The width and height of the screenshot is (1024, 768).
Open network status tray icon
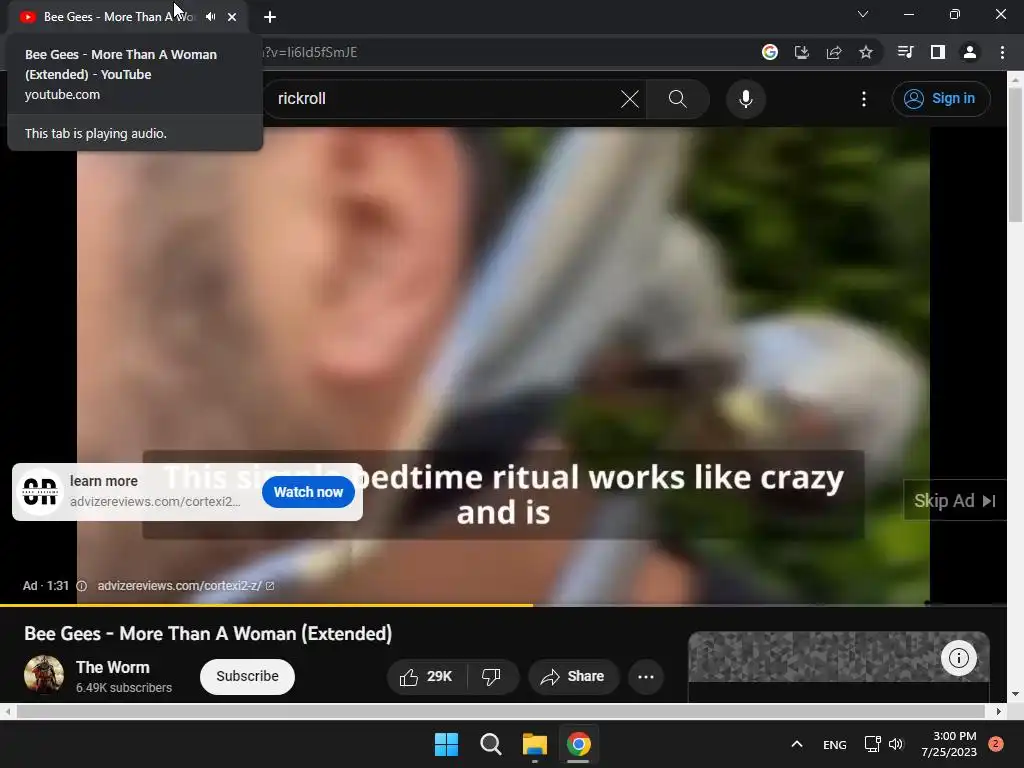click(x=872, y=744)
